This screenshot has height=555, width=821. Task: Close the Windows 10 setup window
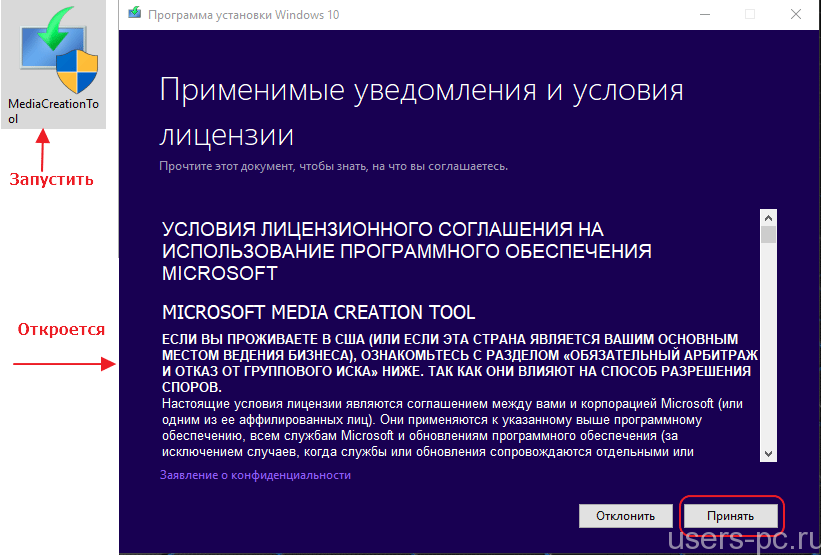coord(796,14)
